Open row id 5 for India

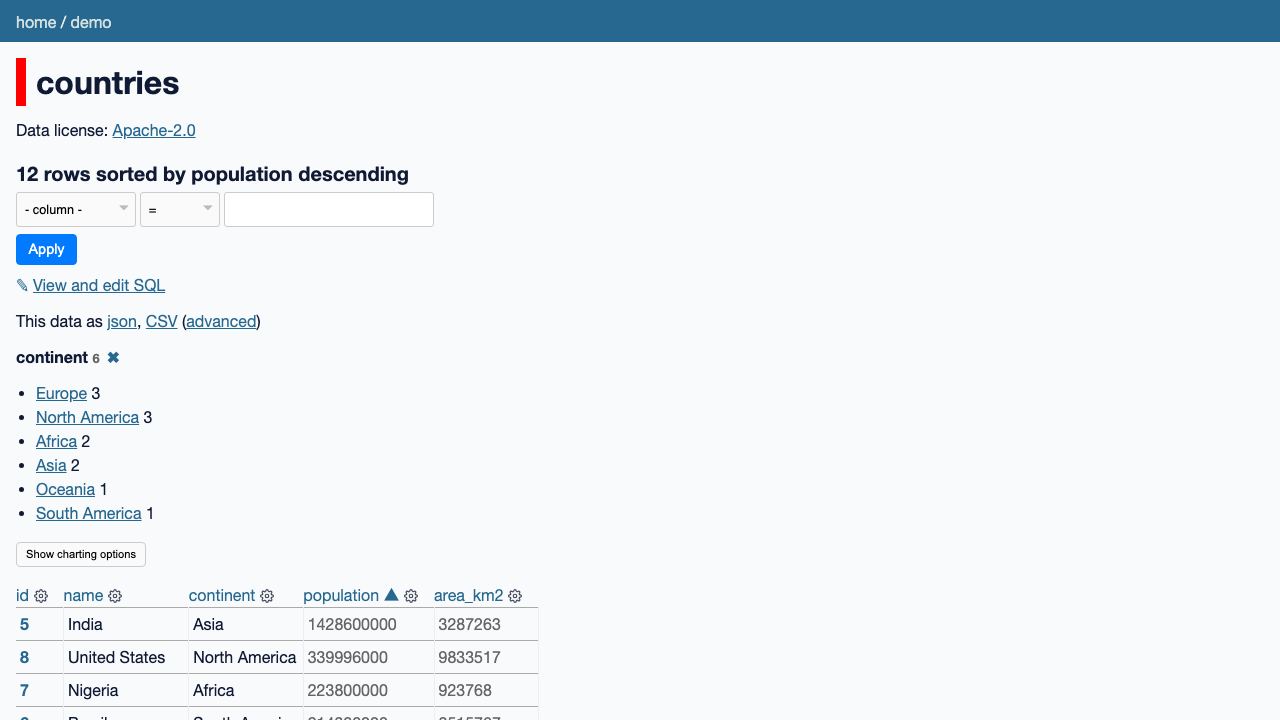coord(24,624)
